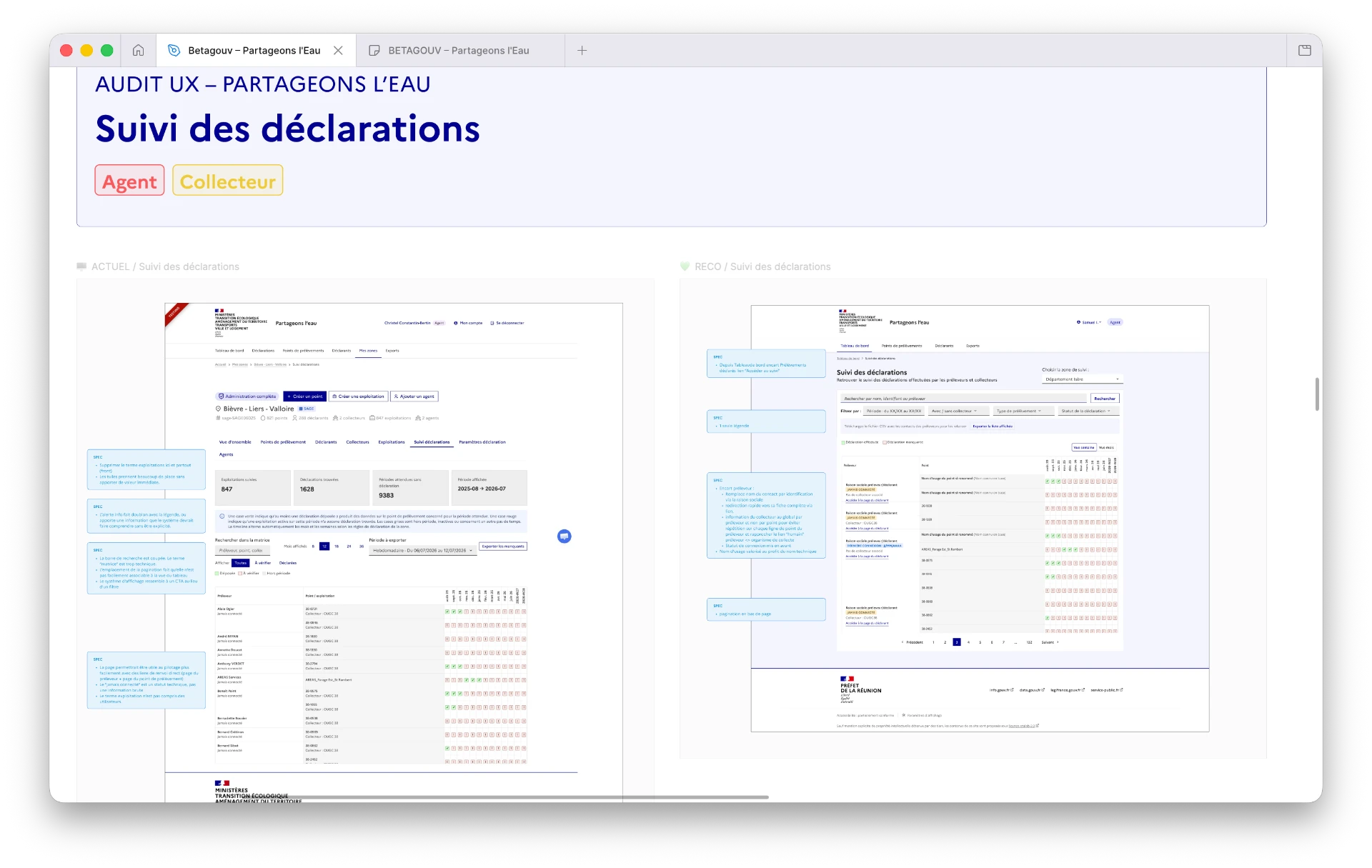Click Créer une exploitation in ACTUEL mockup
The image size is (1372, 868).
(358, 396)
